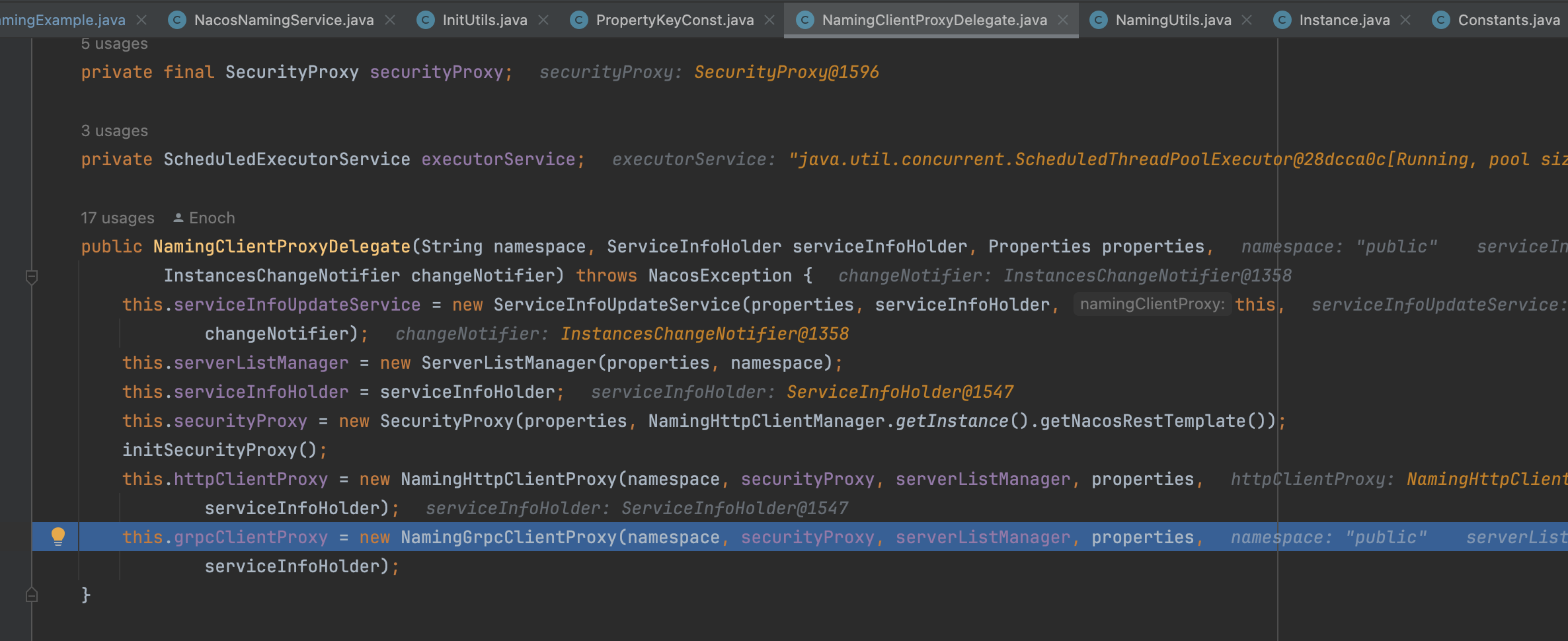1568x641 pixels.
Task: Click the class icon on Instance.java tab
Action: 1282,20
